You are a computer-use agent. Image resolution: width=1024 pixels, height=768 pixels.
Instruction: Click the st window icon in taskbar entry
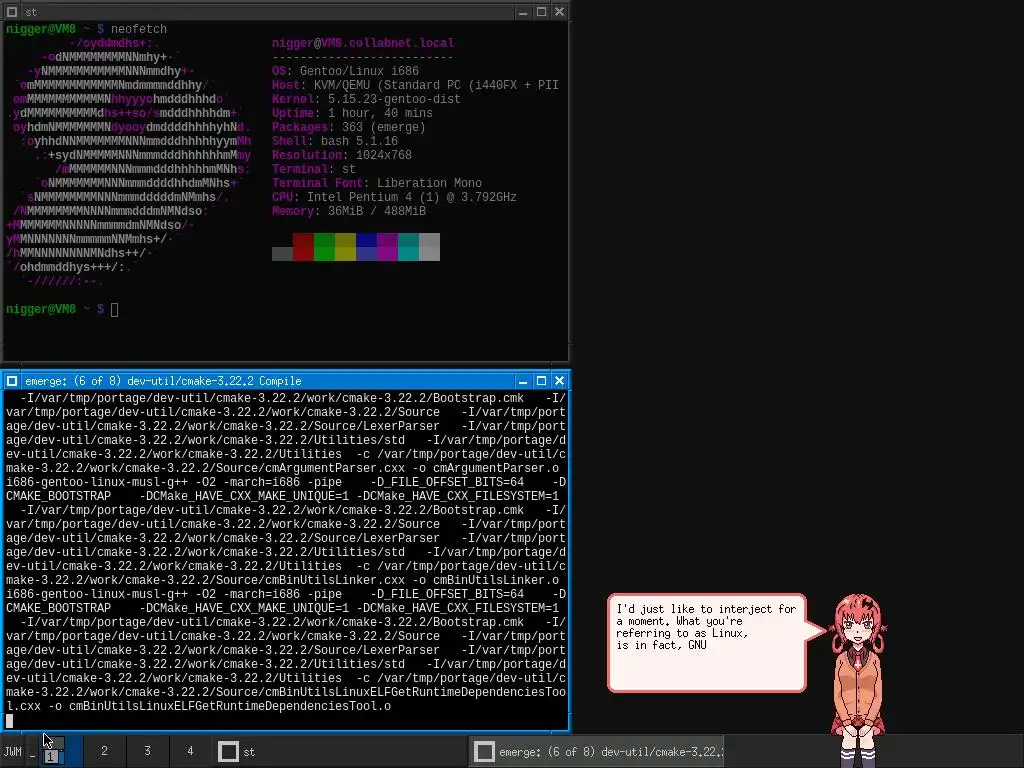228,752
